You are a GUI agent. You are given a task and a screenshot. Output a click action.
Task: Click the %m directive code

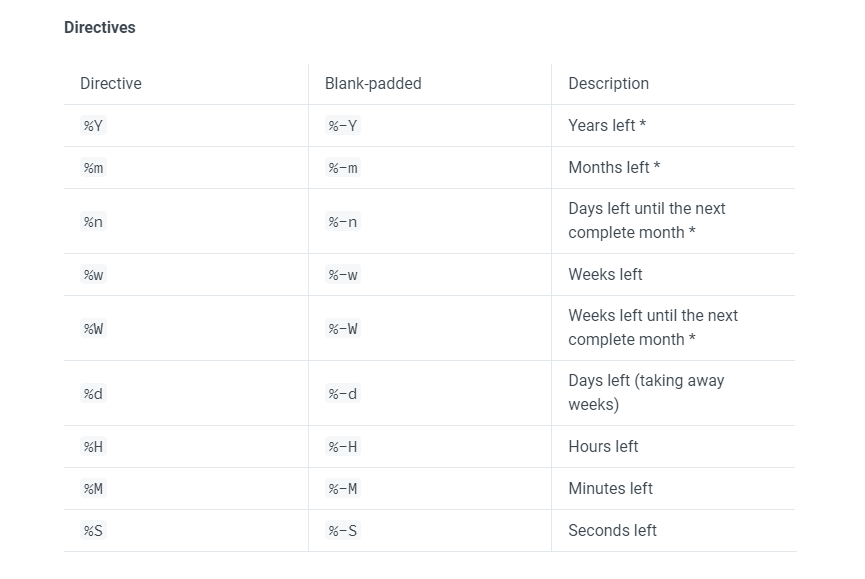(x=93, y=168)
